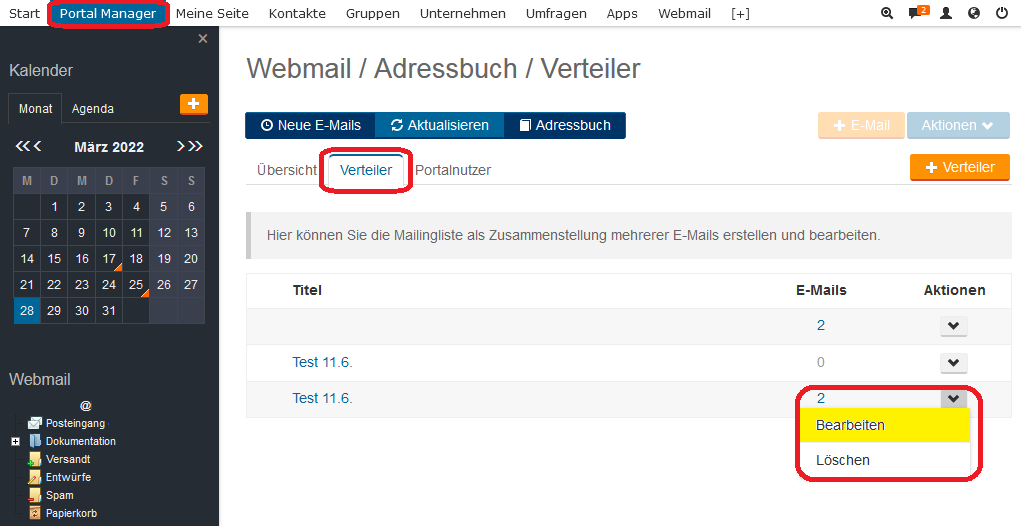The height and width of the screenshot is (526, 1021).
Task: Open the Posteingang folder
Action: coord(76,423)
